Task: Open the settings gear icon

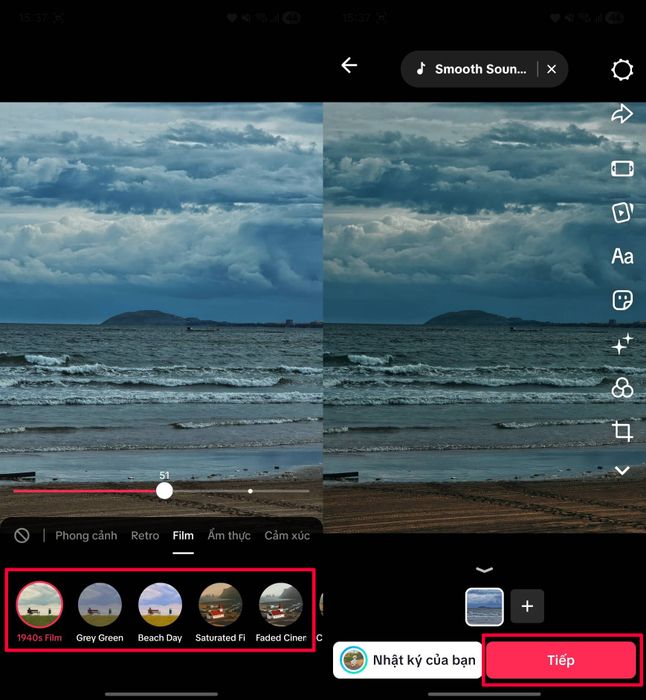Action: click(622, 70)
